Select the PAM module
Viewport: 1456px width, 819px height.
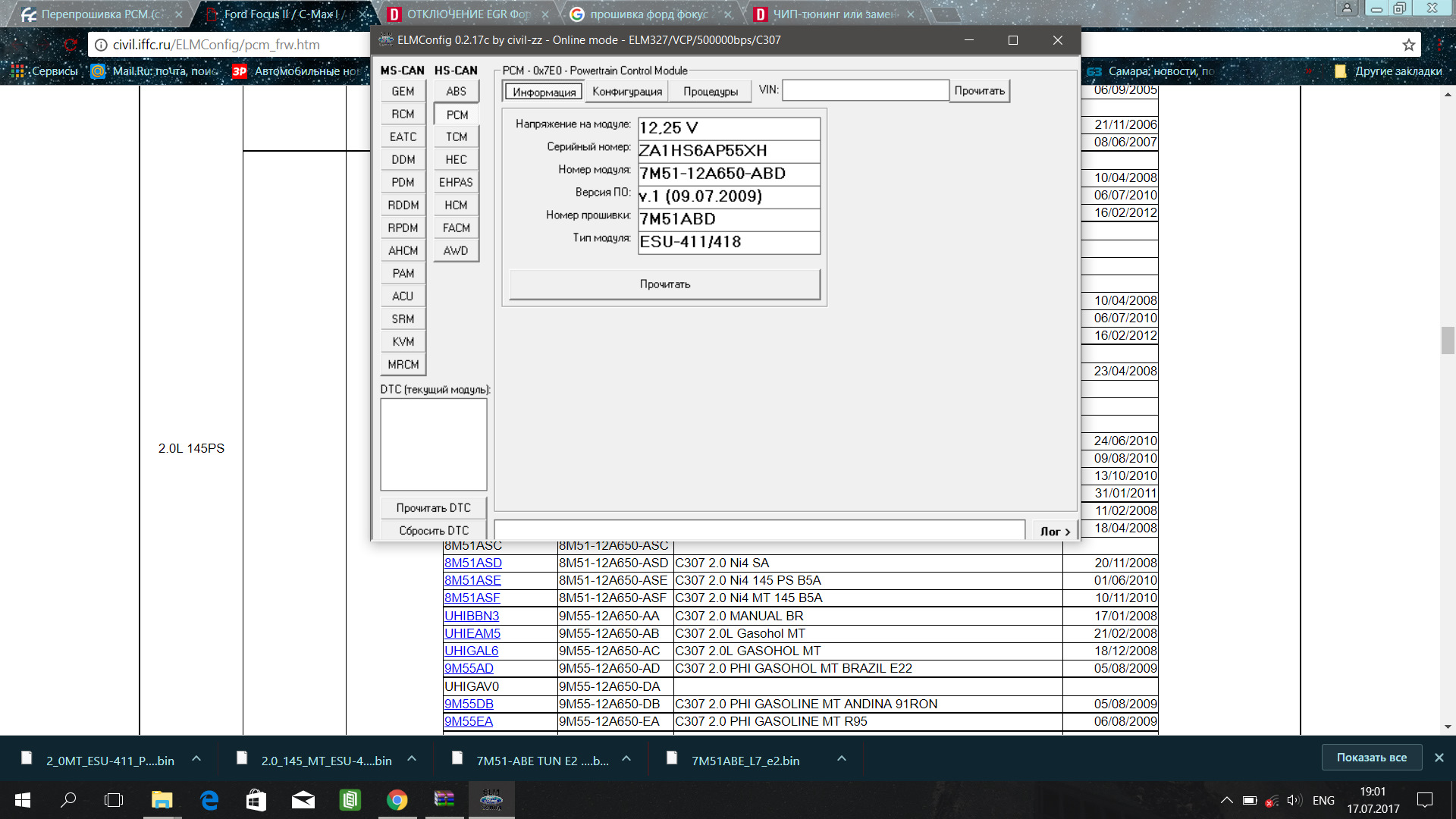click(403, 273)
